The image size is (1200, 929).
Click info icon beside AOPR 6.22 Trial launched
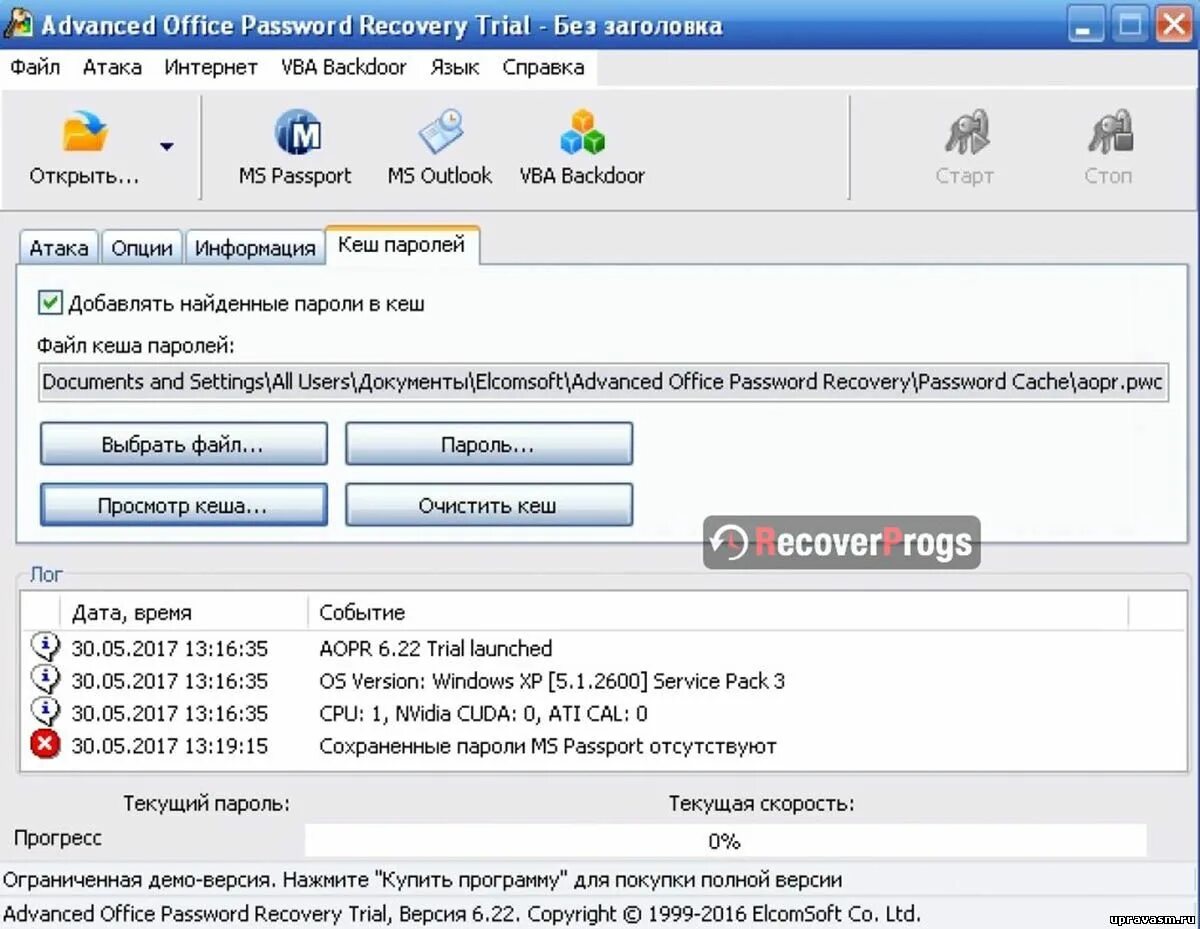(x=45, y=647)
